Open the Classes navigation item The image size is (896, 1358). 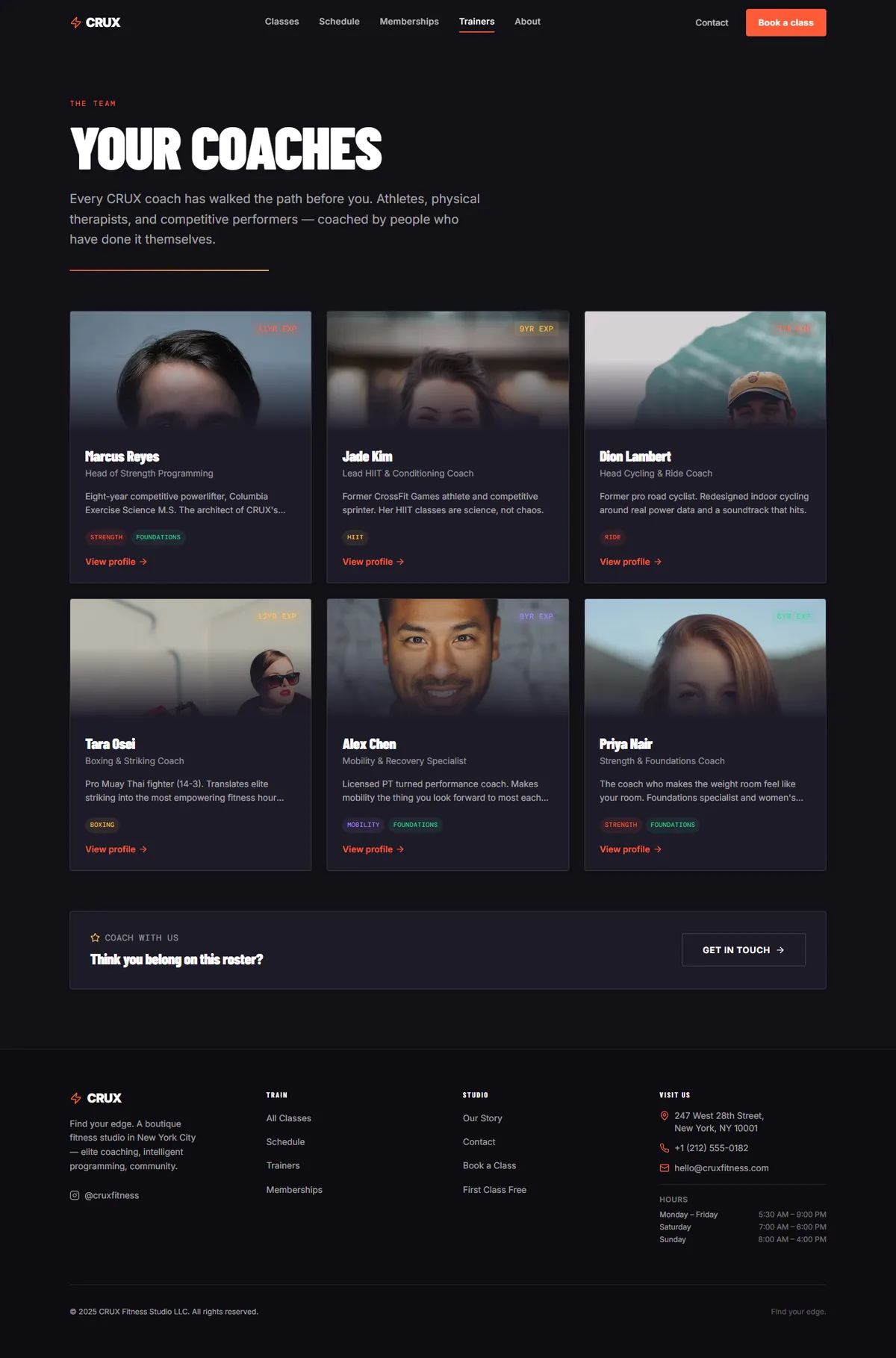coord(281,22)
